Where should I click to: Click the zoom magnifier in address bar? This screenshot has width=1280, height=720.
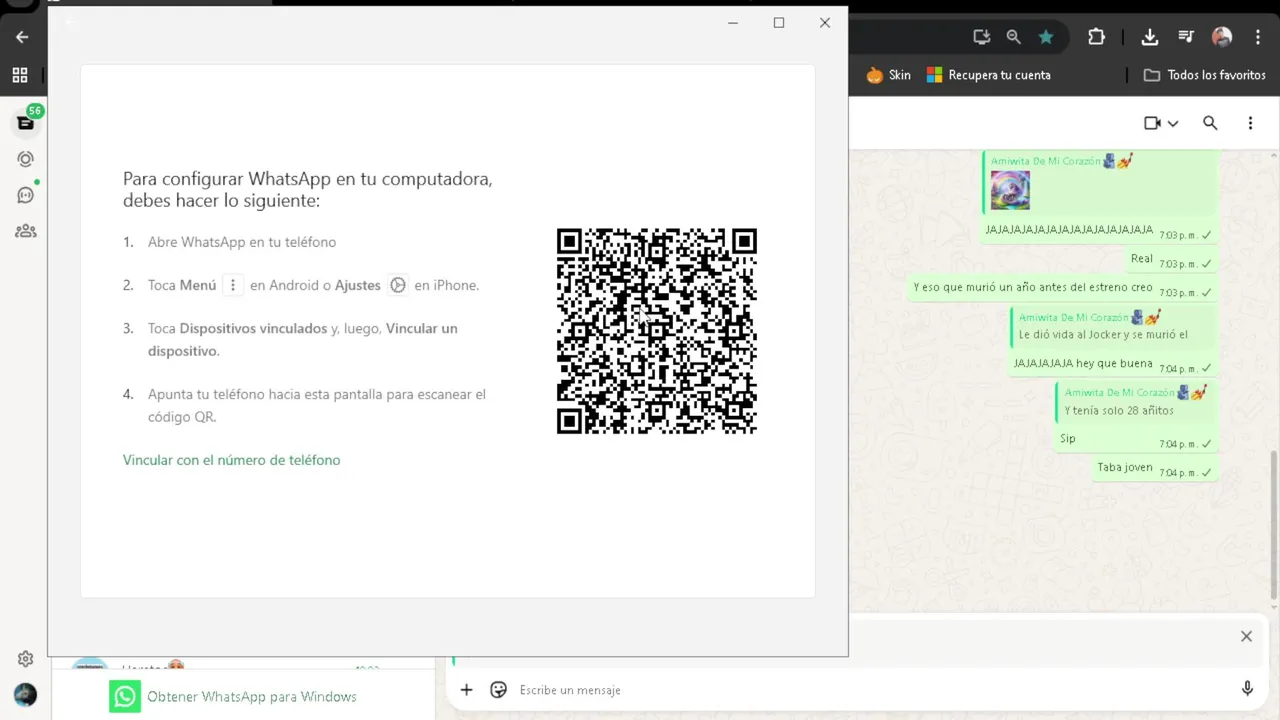coord(1013,37)
